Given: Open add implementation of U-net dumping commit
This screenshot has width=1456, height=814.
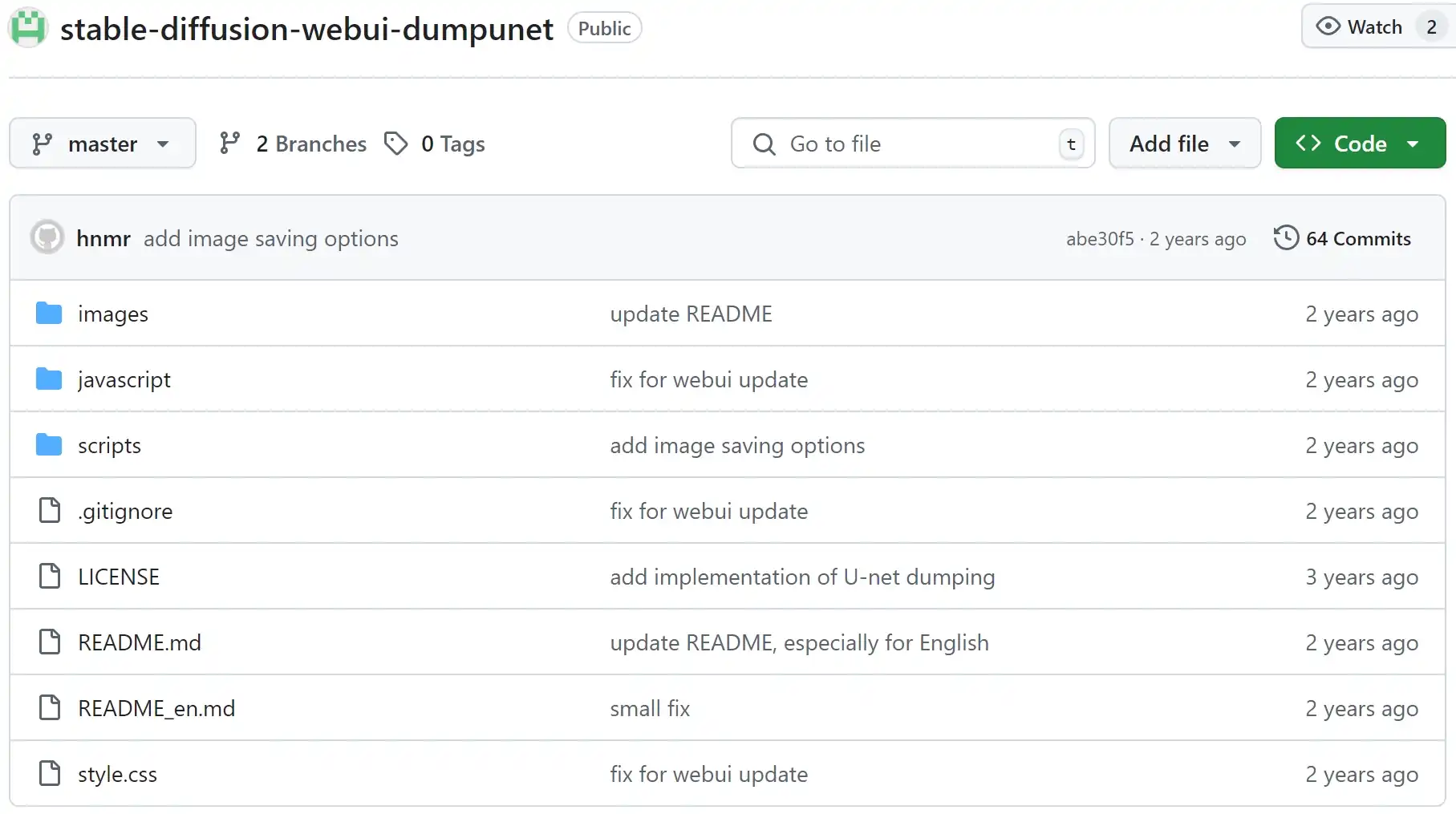Looking at the screenshot, I should pos(802,577).
